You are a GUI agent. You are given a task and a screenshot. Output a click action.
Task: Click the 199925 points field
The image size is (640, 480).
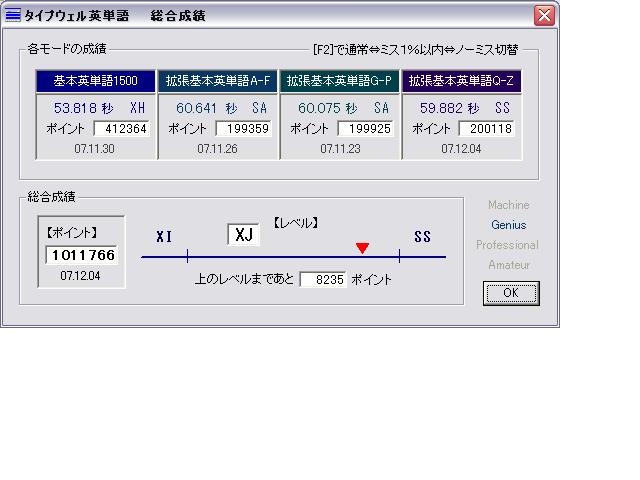click(x=365, y=129)
